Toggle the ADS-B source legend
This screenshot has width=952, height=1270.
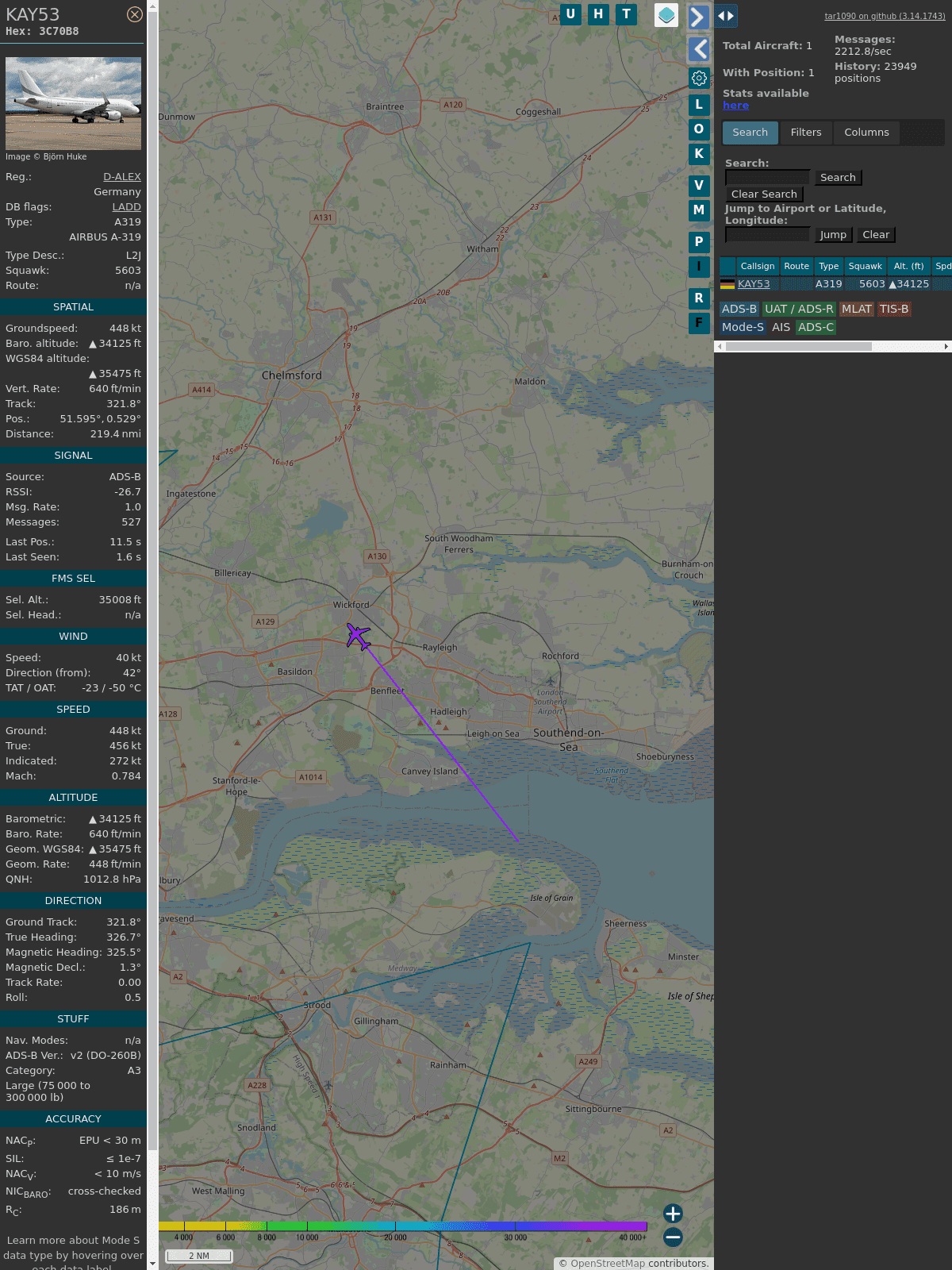[x=739, y=310]
